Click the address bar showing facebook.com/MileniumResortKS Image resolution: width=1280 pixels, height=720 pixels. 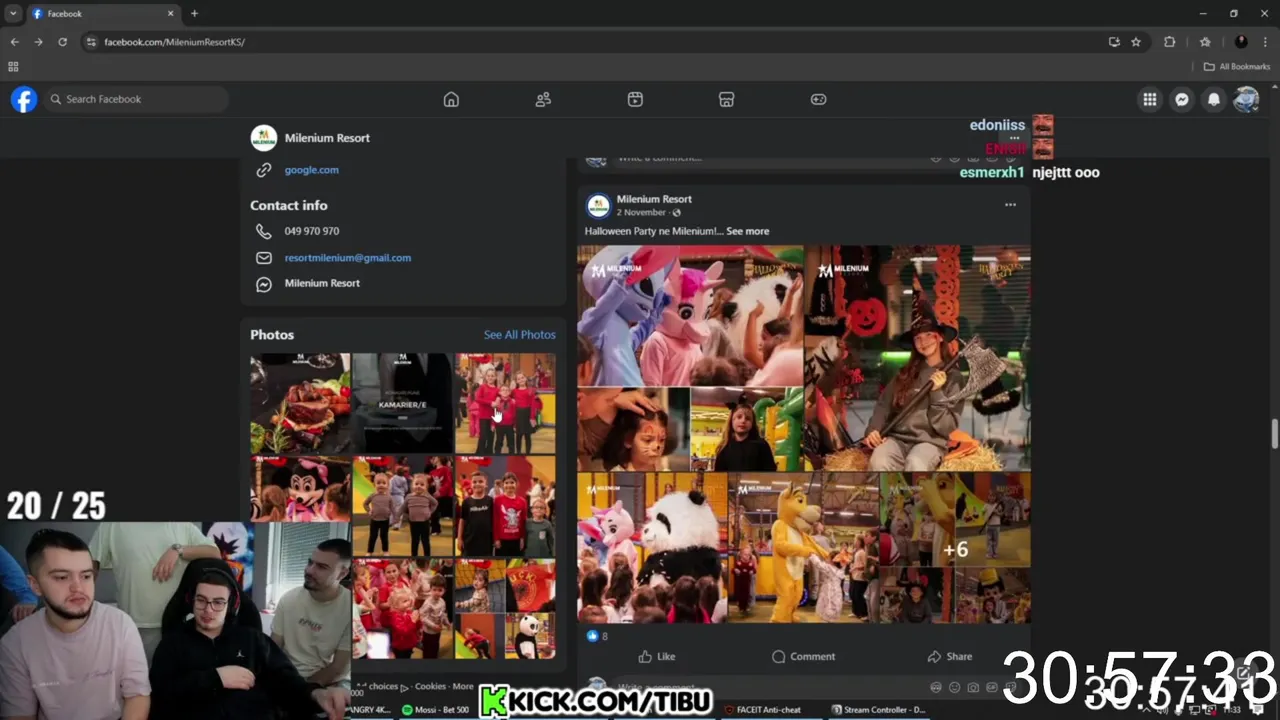click(174, 42)
